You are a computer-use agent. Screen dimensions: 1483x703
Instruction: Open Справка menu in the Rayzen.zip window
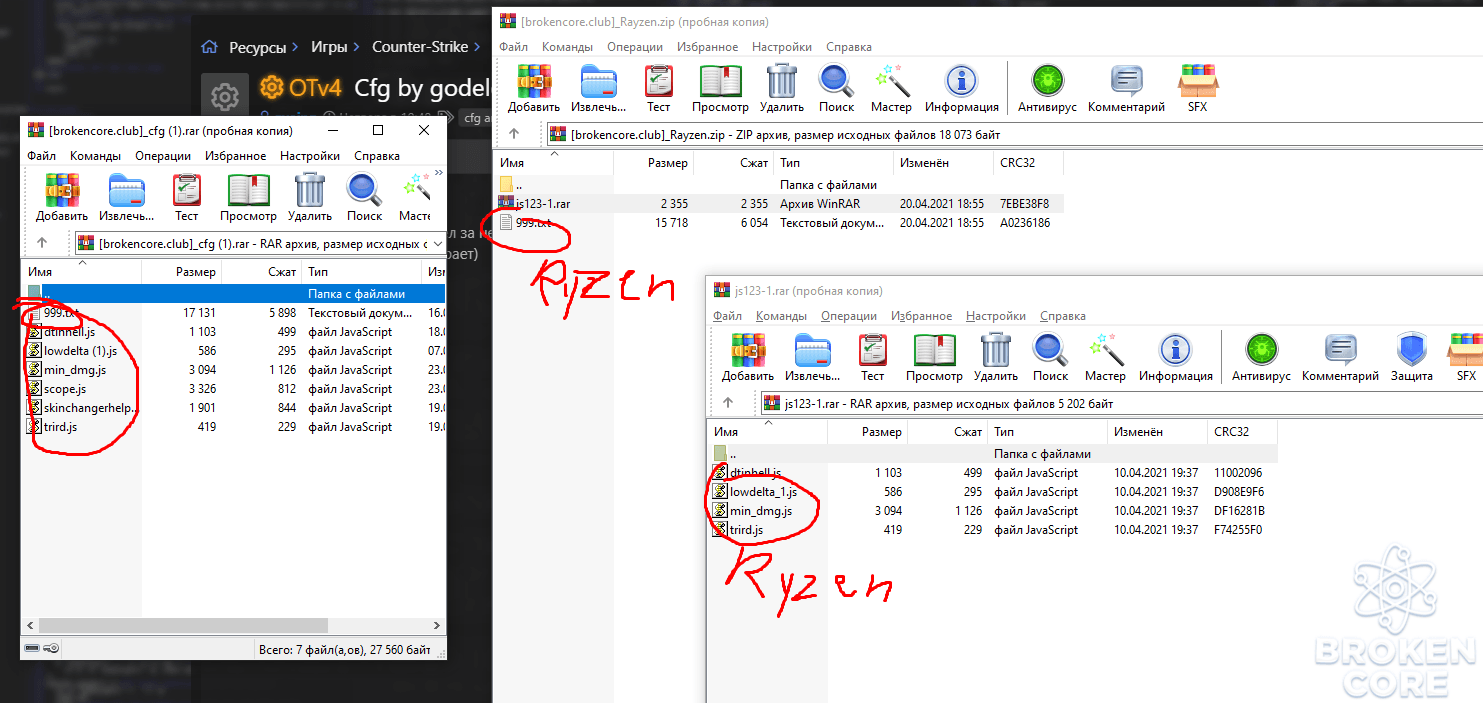pyautogui.click(x=849, y=47)
